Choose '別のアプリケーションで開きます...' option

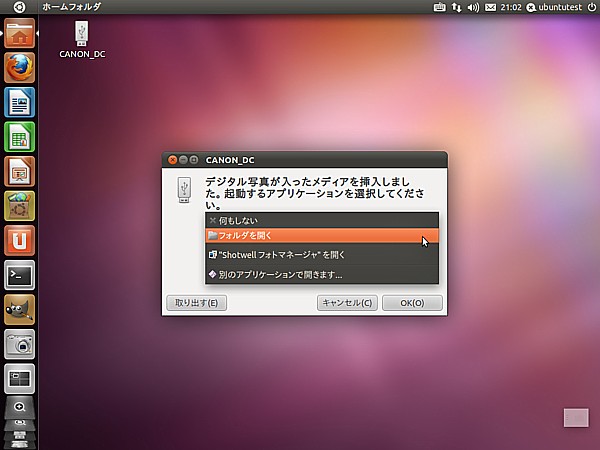tap(322, 274)
